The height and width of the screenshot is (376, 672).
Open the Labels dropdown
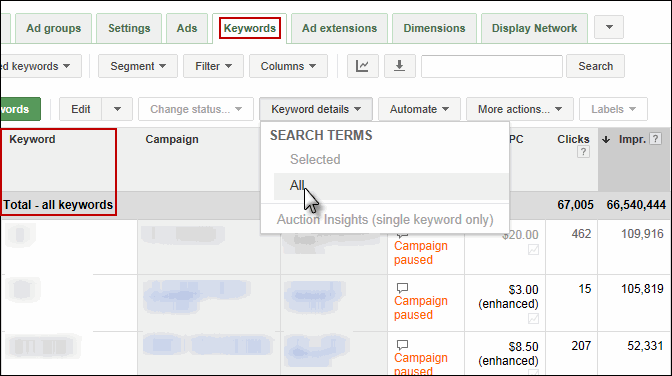[613, 109]
